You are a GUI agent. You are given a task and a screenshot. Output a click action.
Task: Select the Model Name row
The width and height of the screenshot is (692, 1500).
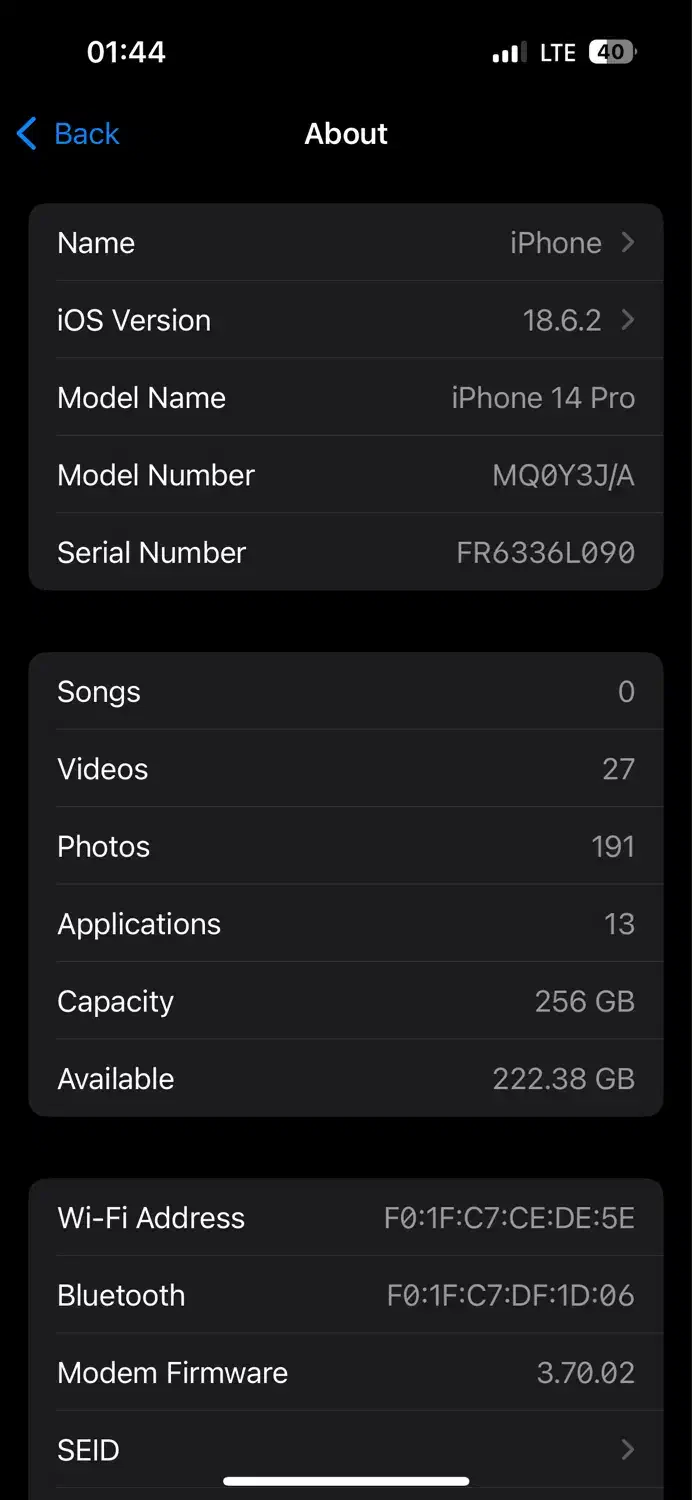[x=345, y=398]
